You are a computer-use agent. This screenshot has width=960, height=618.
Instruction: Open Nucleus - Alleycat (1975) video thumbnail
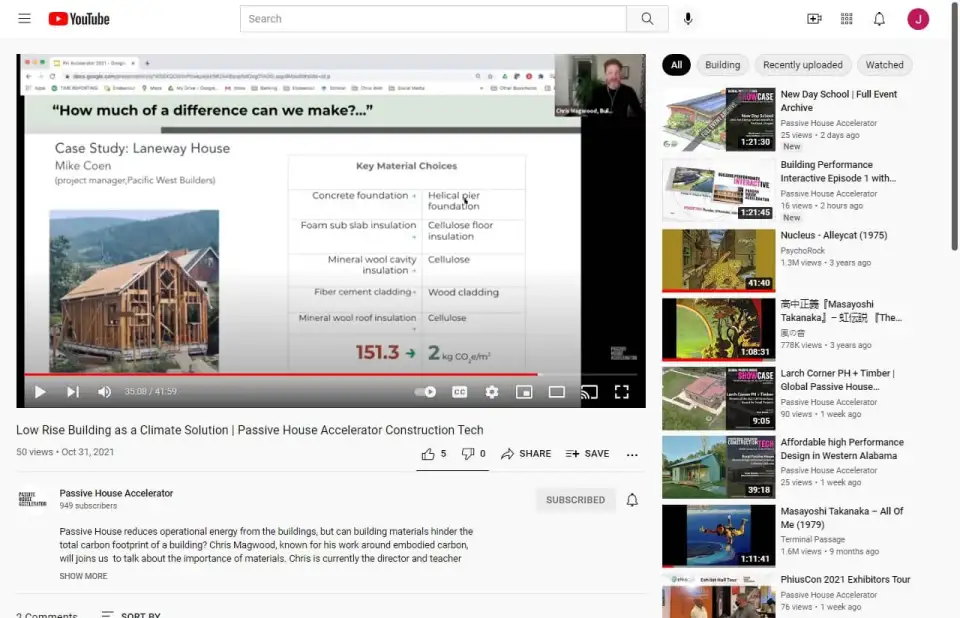coord(718,260)
